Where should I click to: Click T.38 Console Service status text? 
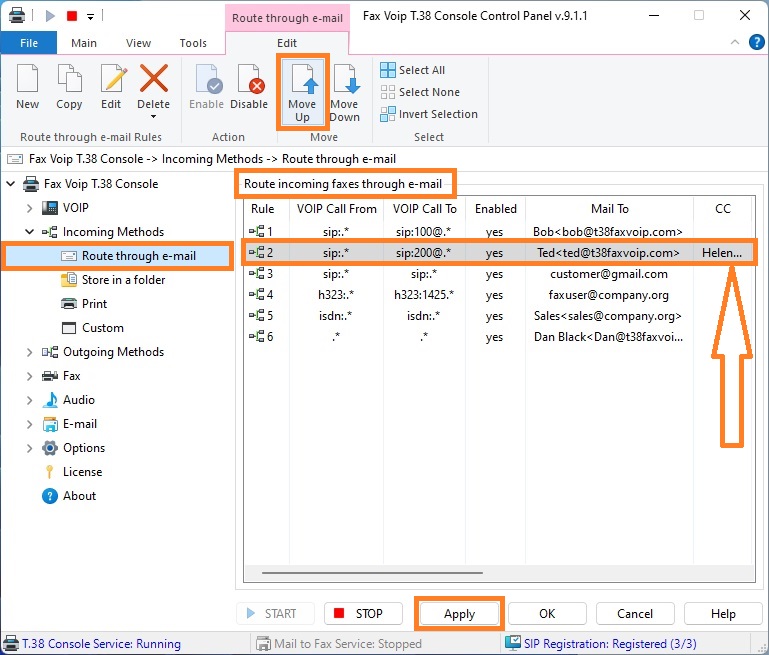click(x=102, y=644)
